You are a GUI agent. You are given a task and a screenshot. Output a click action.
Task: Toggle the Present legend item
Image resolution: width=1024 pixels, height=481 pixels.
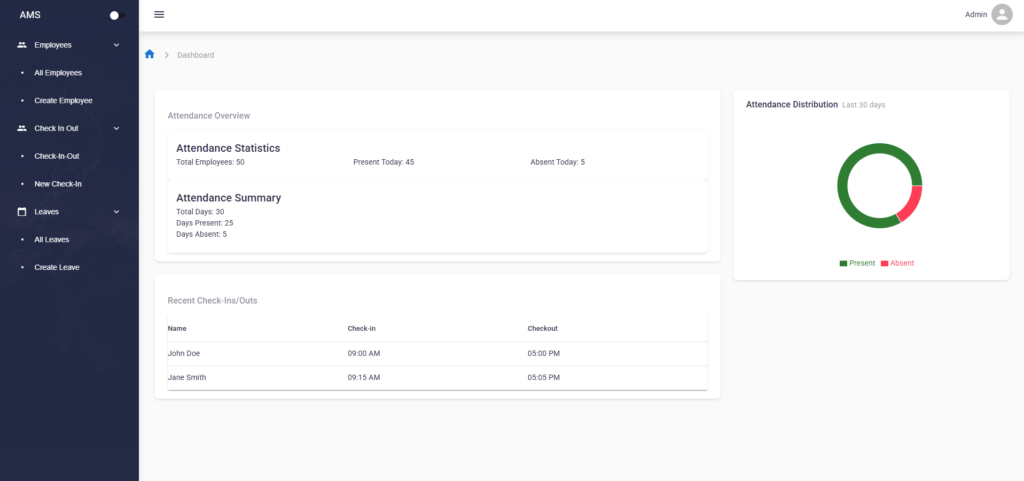point(857,263)
